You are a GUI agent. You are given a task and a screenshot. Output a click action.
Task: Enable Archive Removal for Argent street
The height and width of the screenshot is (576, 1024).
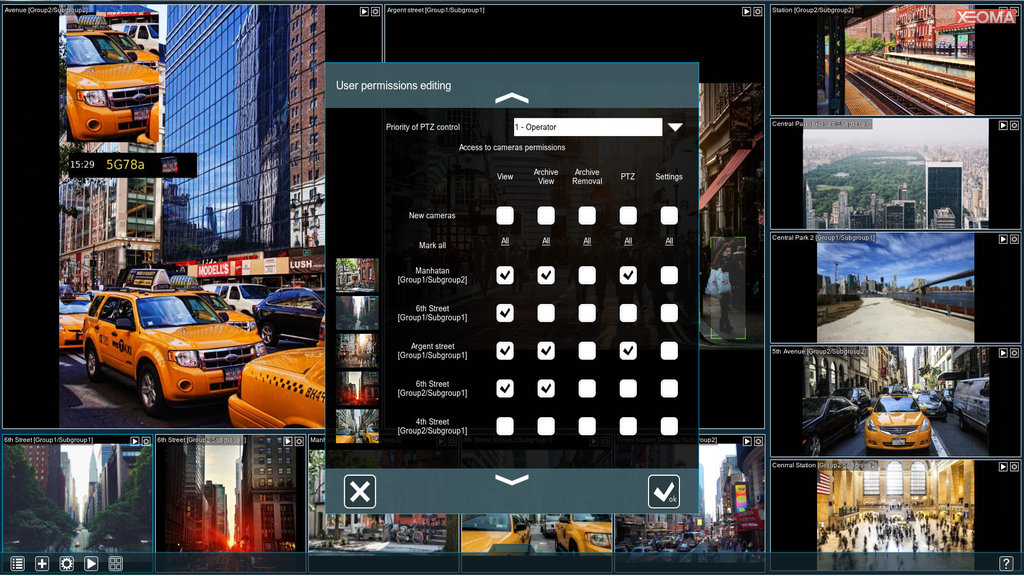587,351
